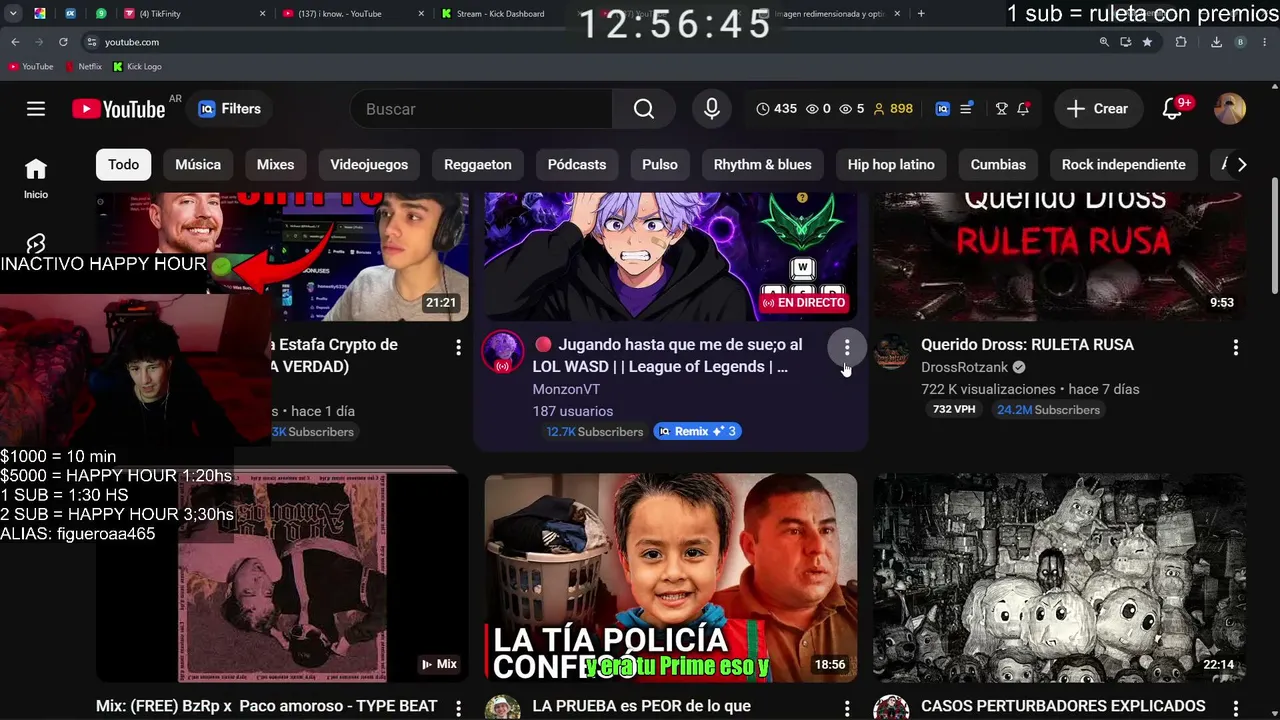Show more filter chips with right arrow

pos(1242,164)
